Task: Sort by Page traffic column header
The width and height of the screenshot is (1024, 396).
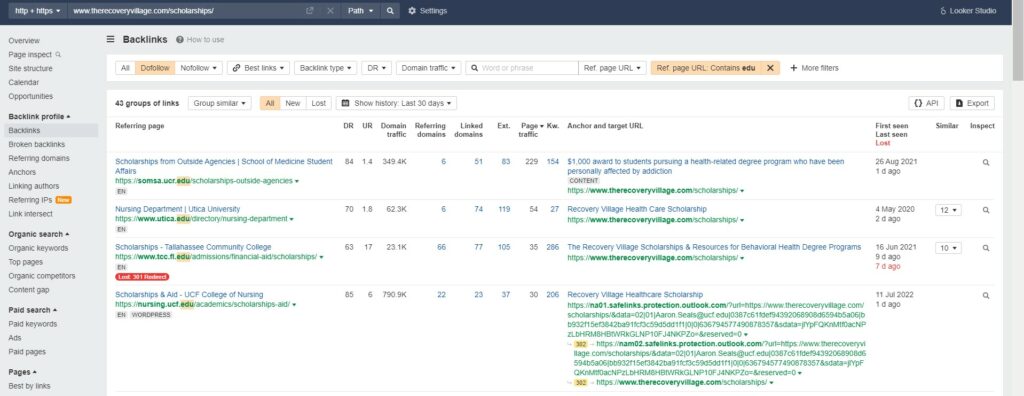Action: [x=529, y=130]
